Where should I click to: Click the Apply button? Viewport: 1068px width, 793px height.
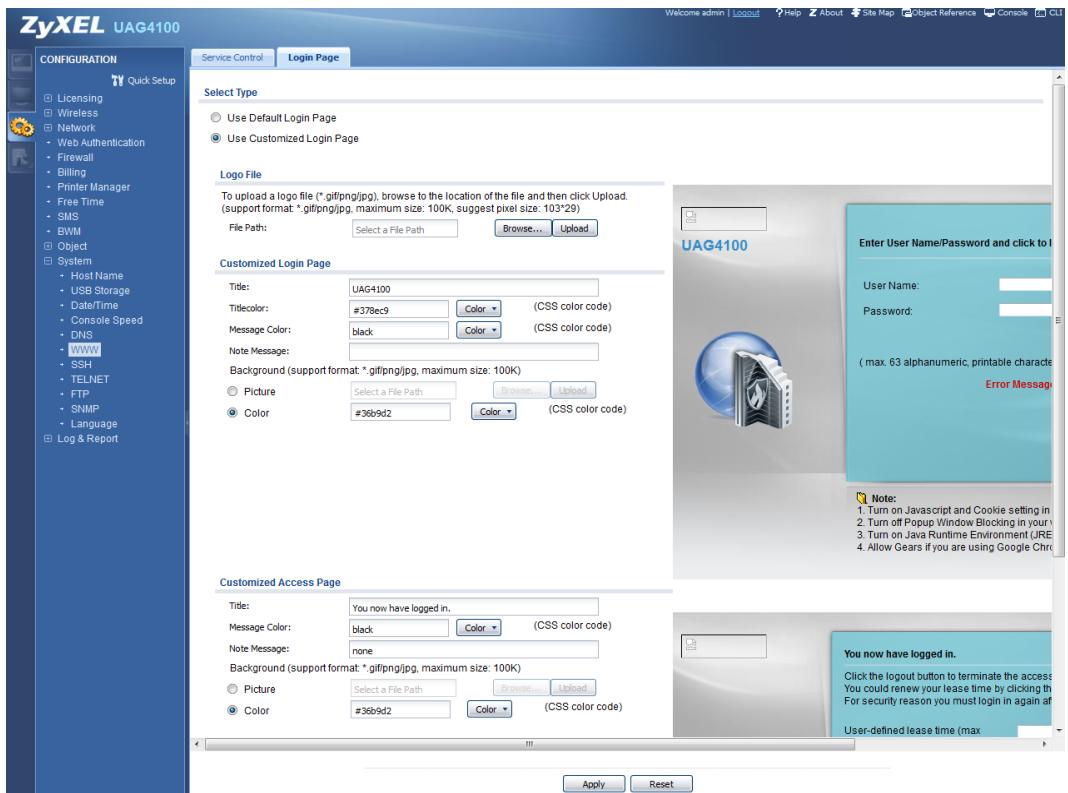tap(593, 784)
